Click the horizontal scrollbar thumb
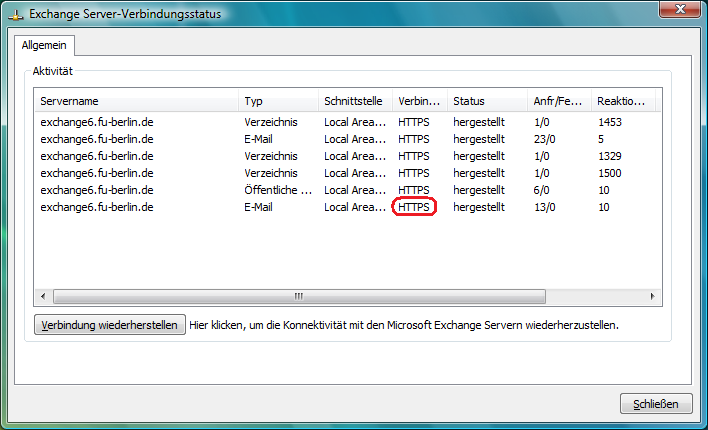 (x=298, y=297)
